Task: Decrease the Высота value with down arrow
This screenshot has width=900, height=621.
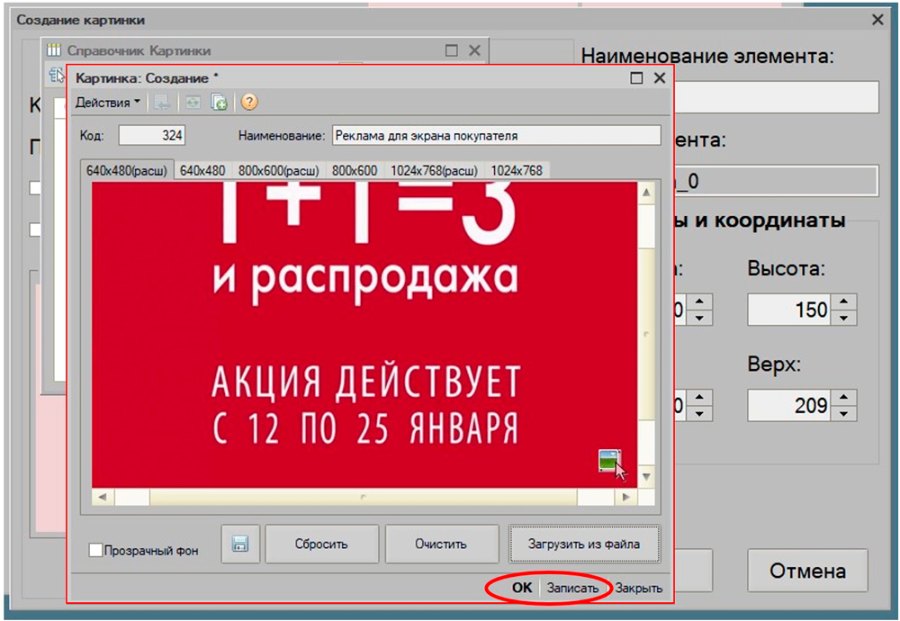Action: [843, 317]
